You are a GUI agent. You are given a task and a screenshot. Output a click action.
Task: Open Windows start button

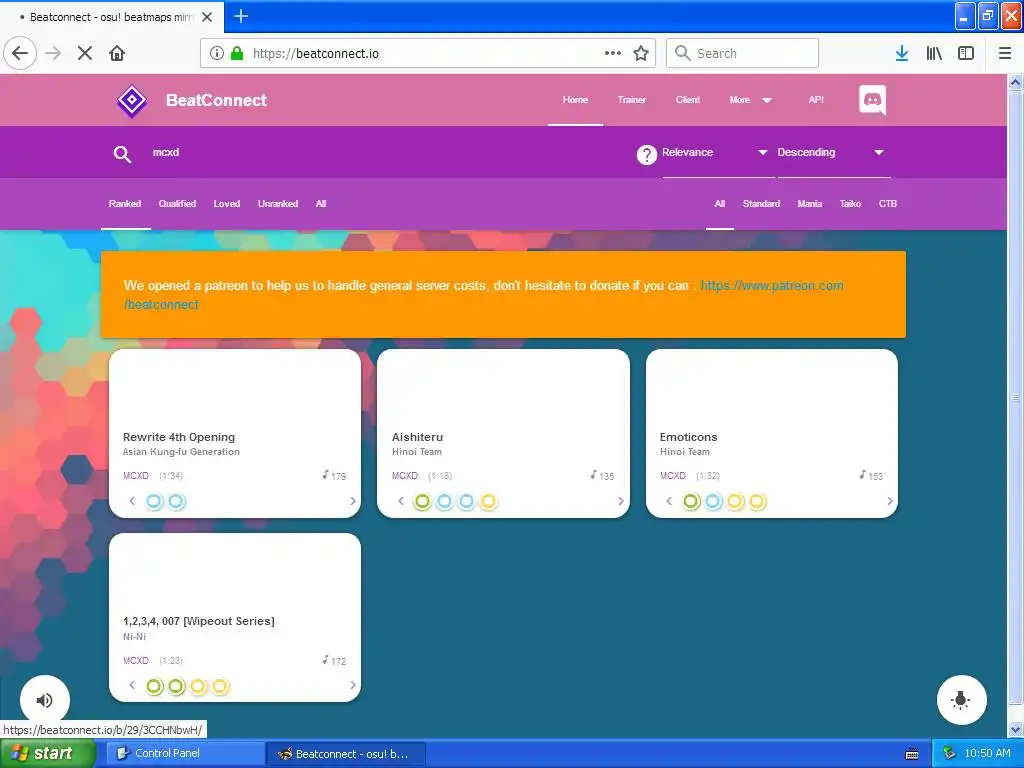coord(47,754)
